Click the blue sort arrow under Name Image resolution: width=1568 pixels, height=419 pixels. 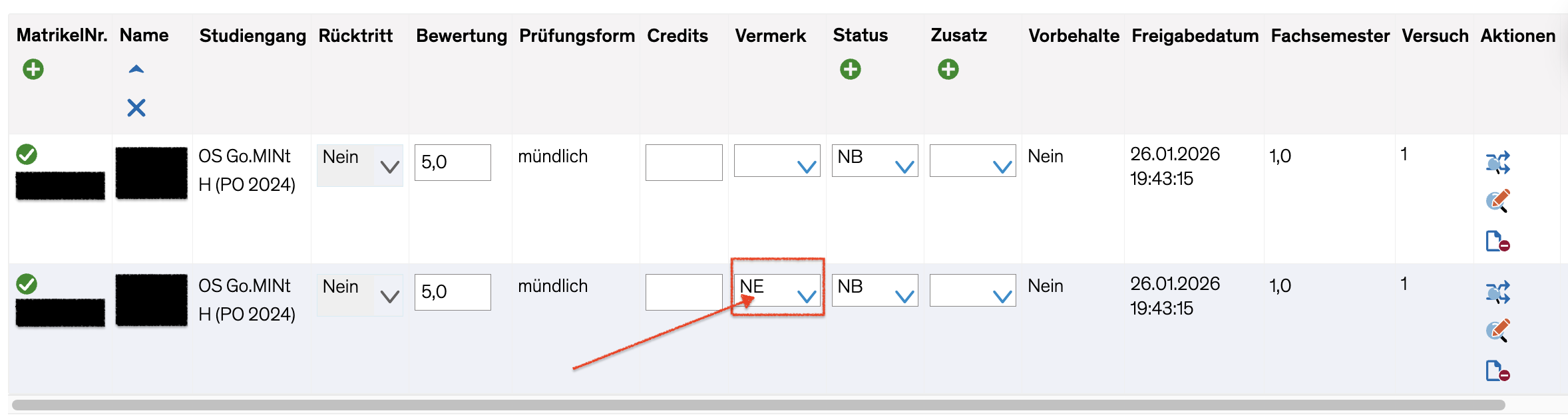tap(136, 69)
